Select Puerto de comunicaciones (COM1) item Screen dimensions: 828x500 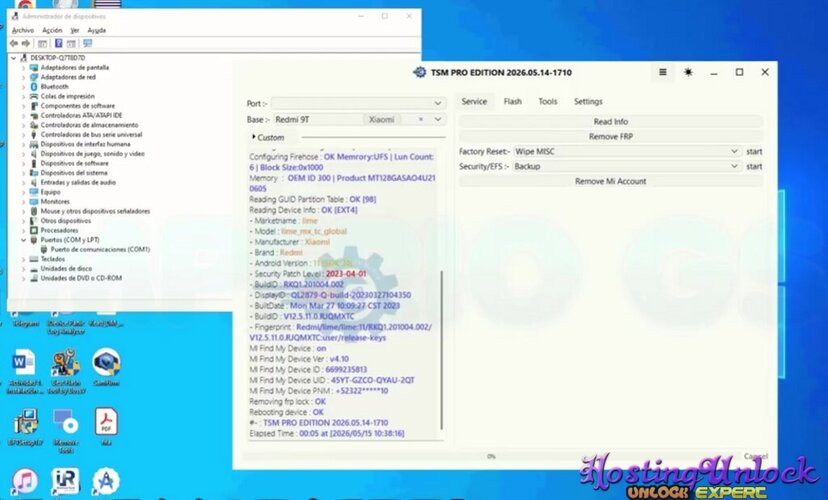pyautogui.click(x=100, y=249)
